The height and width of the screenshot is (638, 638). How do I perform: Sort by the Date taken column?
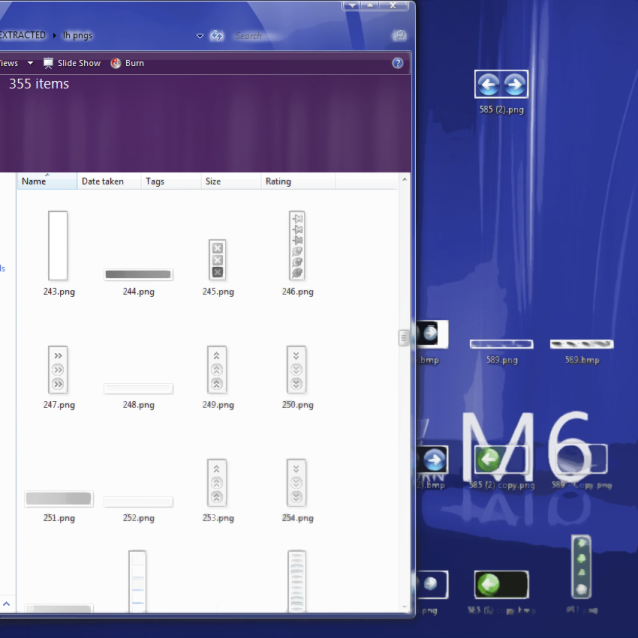[x=109, y=181]
